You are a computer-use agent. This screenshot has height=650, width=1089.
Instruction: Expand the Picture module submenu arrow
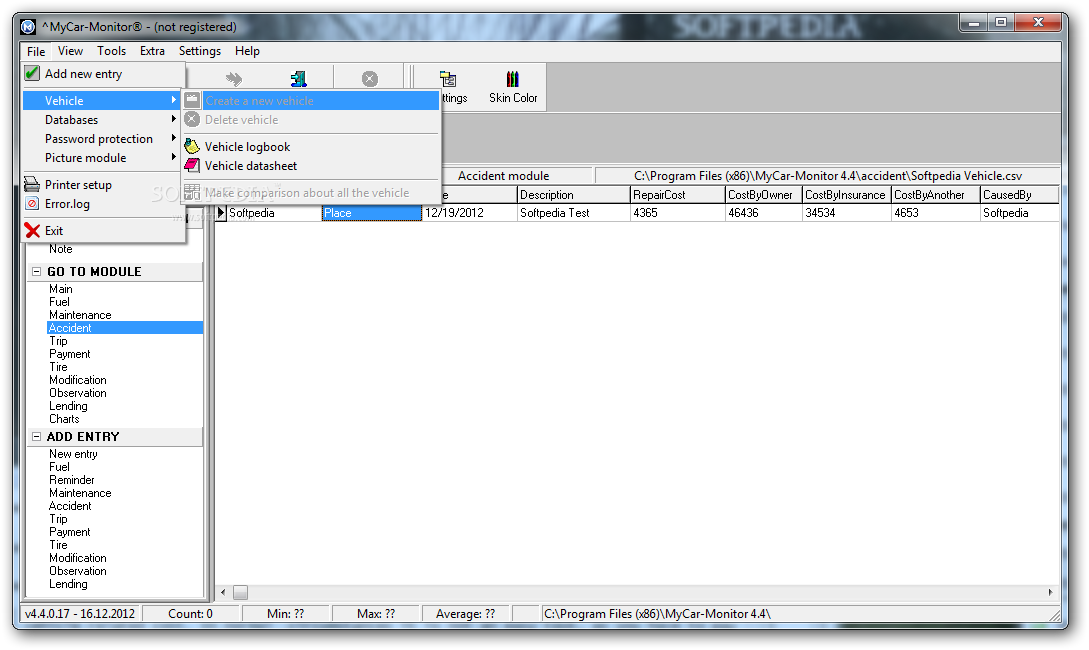click(174, 158)
